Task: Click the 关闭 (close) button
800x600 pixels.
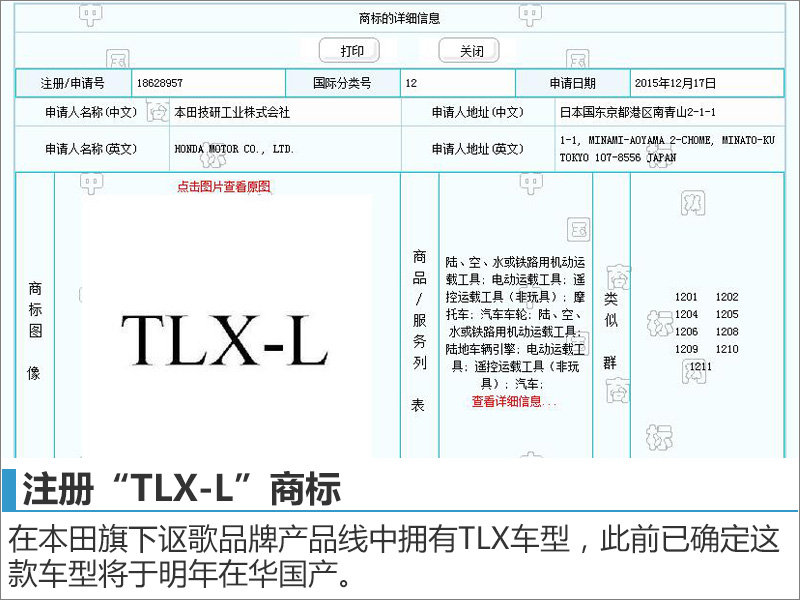Action: (x=469, y=51)
